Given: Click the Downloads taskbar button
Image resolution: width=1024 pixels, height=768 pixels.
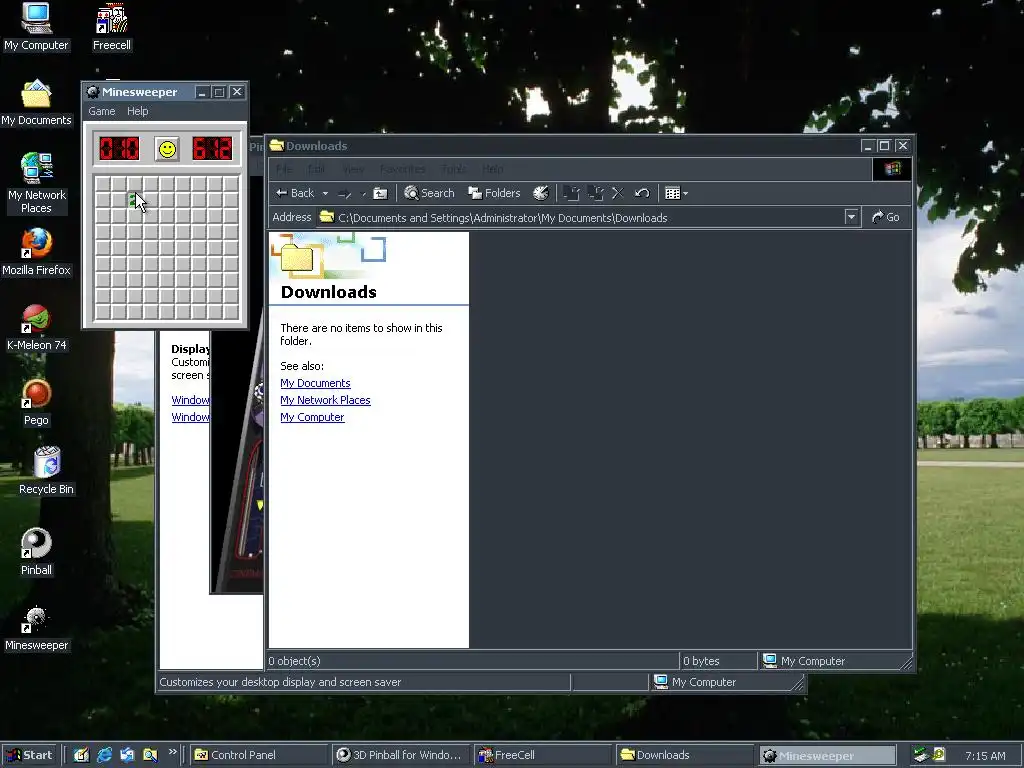Looking at the screenshot, I should pos(684,755).
